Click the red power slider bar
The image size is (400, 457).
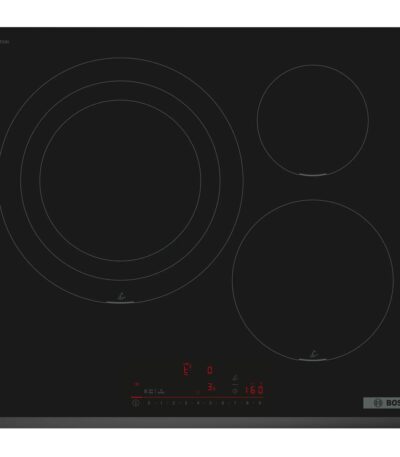click(197, 397)
